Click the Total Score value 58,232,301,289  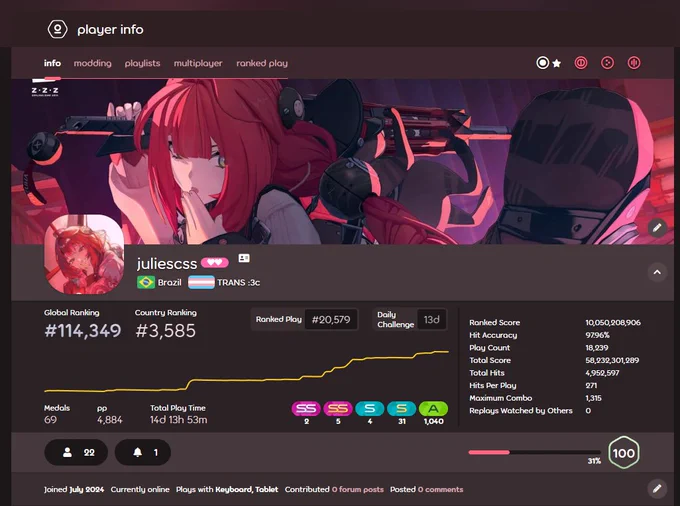click(x=612, y=360)
